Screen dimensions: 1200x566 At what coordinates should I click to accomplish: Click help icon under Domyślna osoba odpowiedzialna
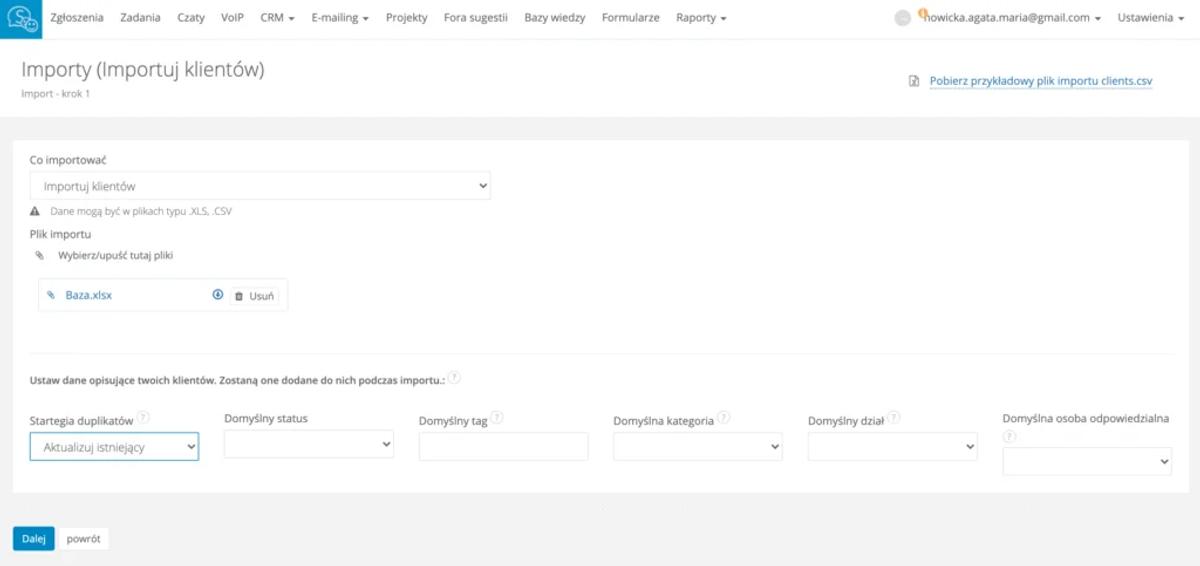tap(1009, 436)
